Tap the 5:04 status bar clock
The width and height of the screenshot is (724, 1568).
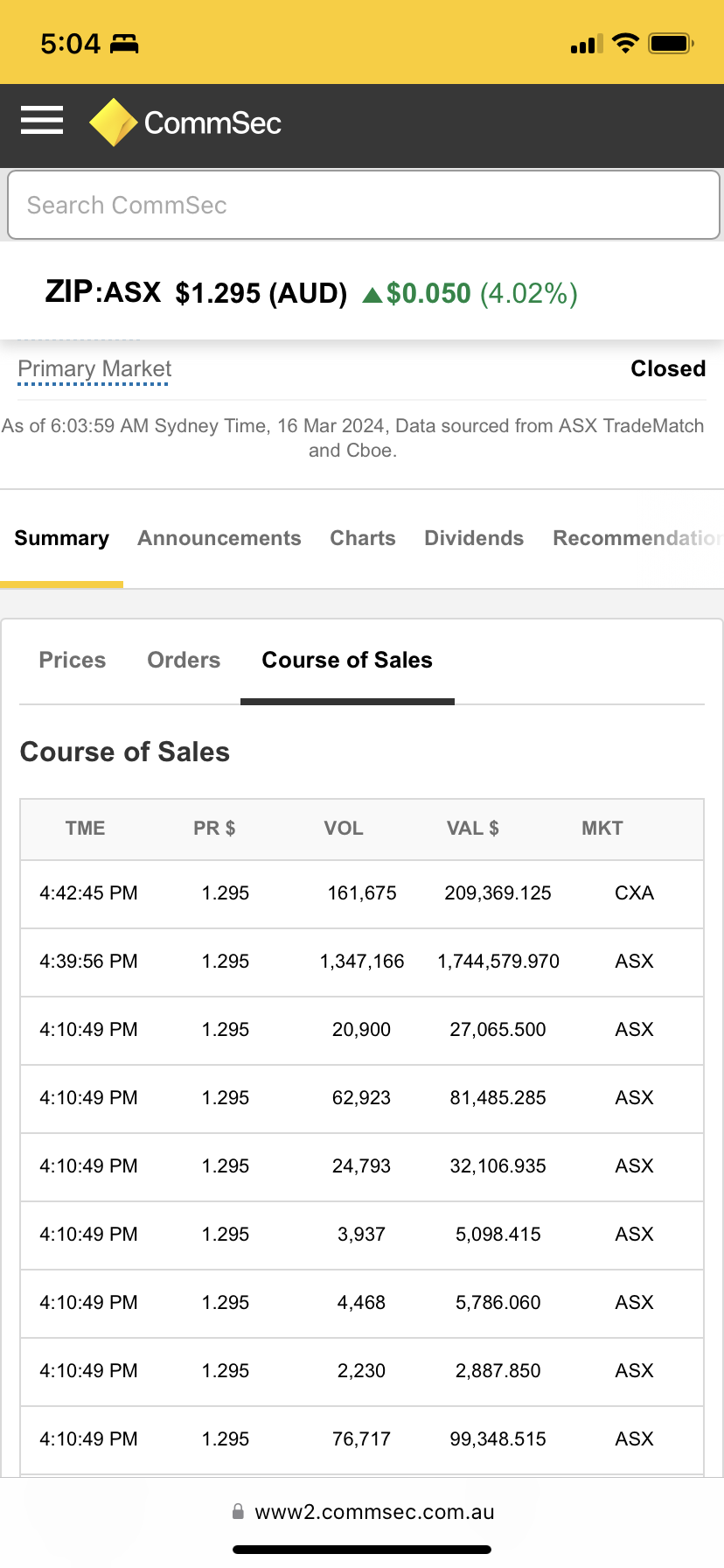(x=71, y=44)
